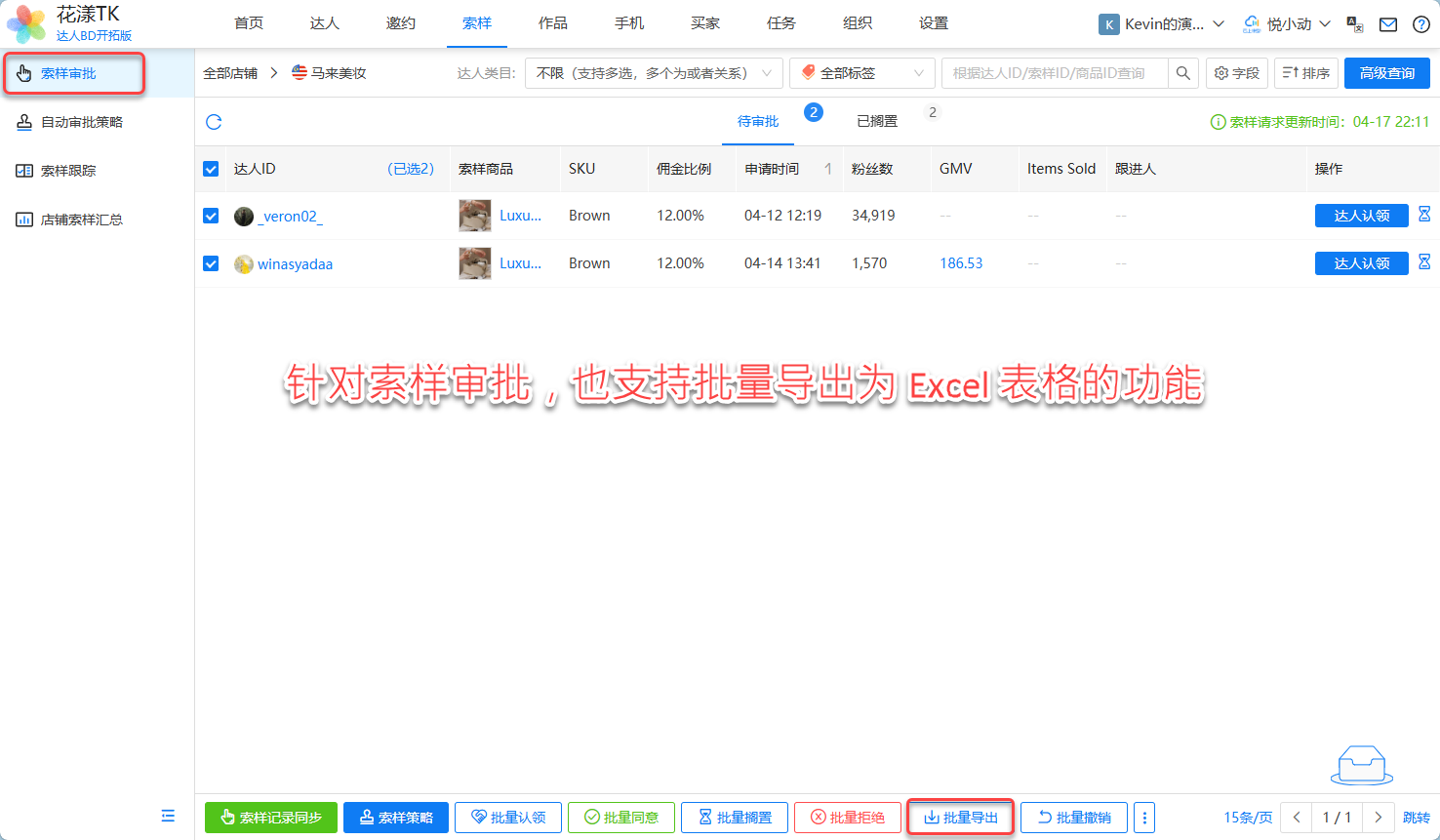Click the help question mark icon
The width and height of the screenshot is (1440, 840).
coord(1421,24)
